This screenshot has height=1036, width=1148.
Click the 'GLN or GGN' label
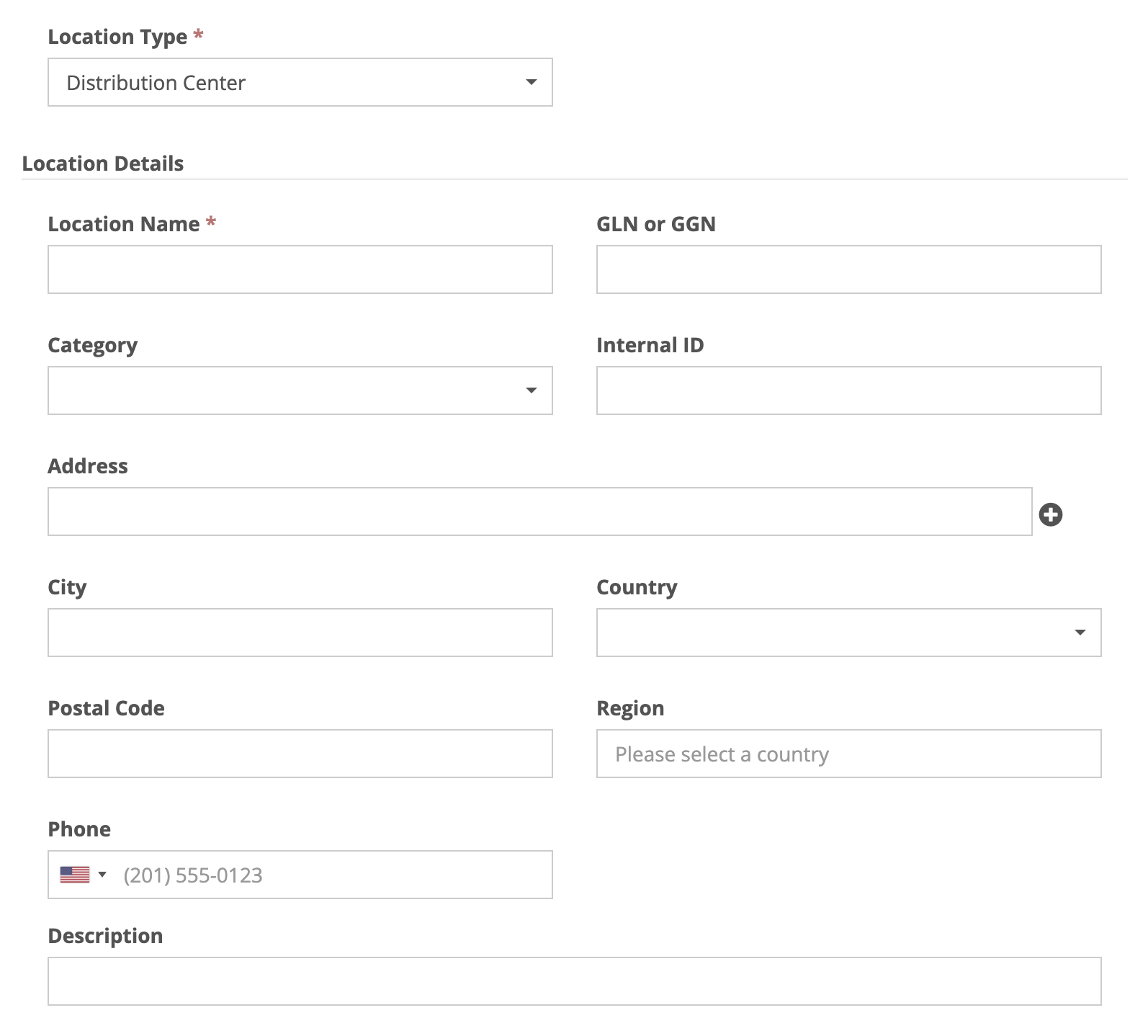pyautogui.click(x=656, y=224)
